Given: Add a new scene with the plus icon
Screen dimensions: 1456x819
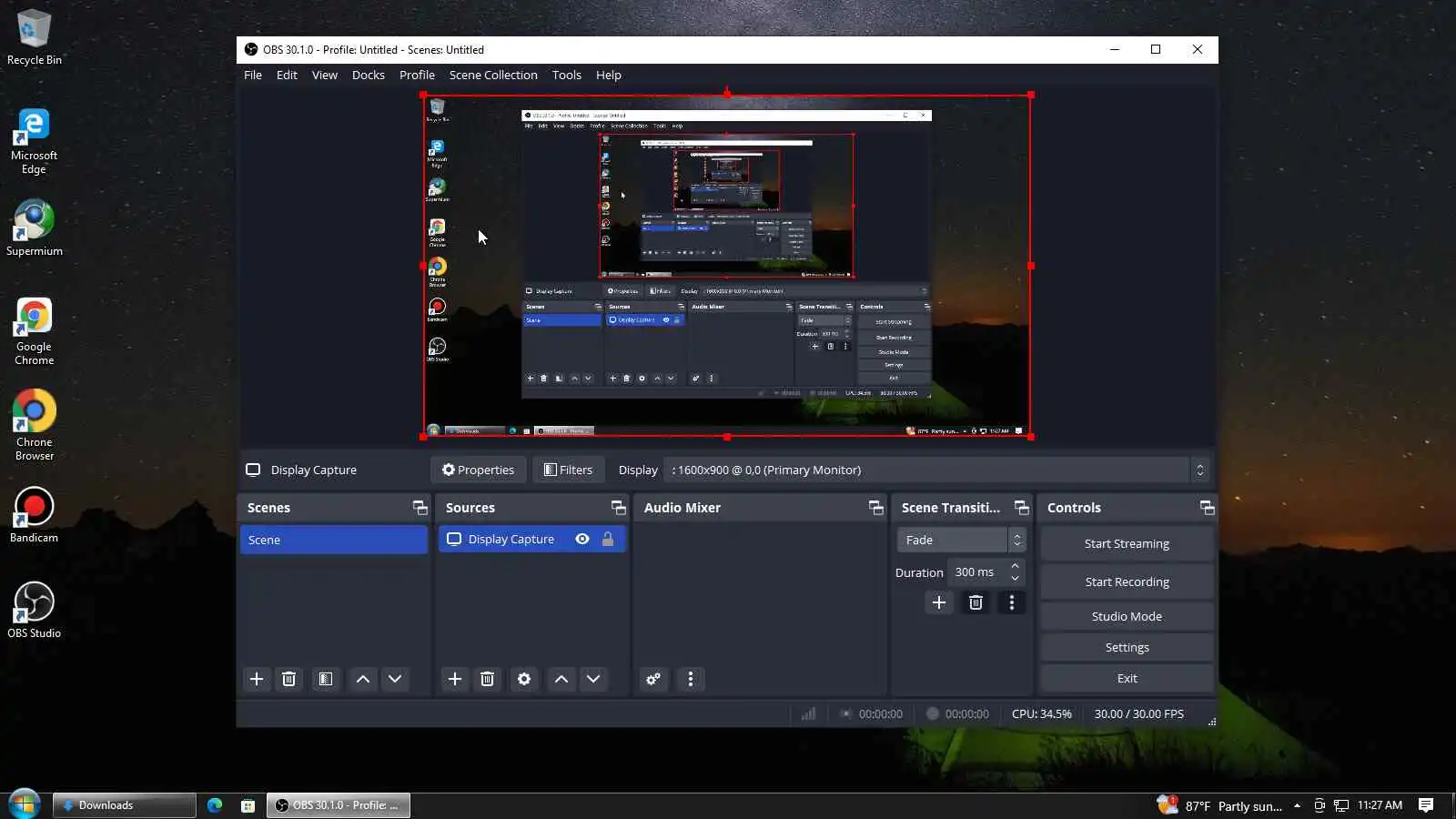Looking at the screenshot, I should pos(257,679).
